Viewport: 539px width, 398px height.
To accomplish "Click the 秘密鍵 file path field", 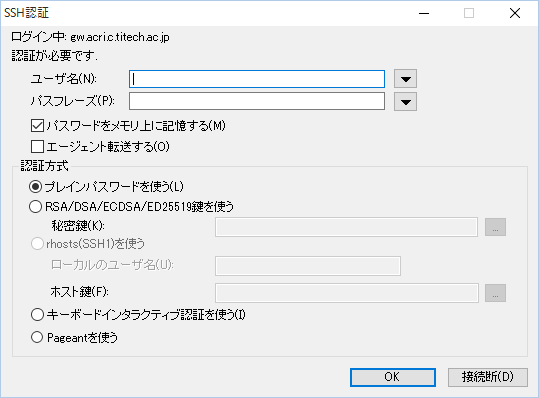I will point(346,227).
